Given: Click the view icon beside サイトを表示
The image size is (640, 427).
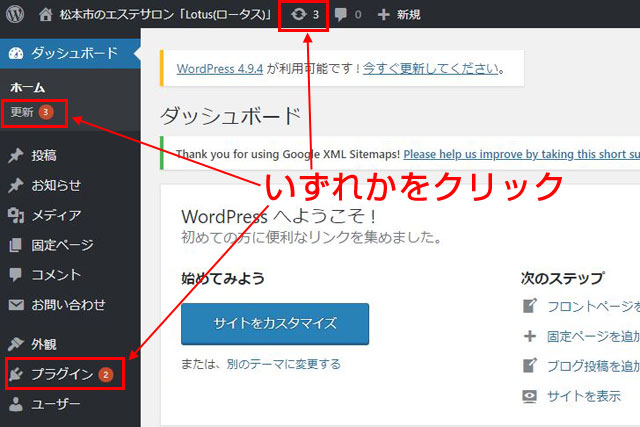Looking at the screenshot, I should (x=530, y=396).
